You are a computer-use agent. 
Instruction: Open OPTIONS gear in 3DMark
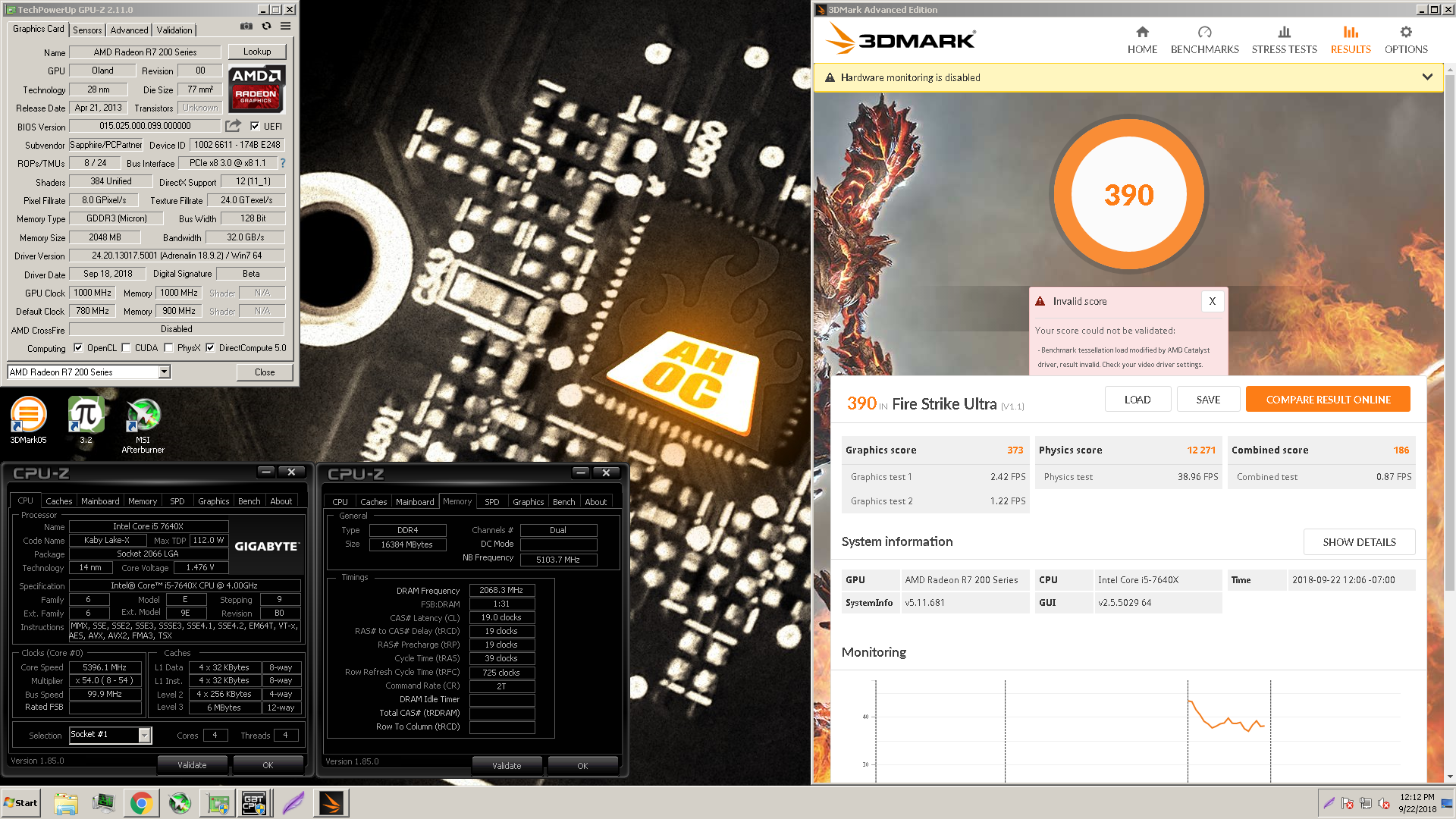1406,40
